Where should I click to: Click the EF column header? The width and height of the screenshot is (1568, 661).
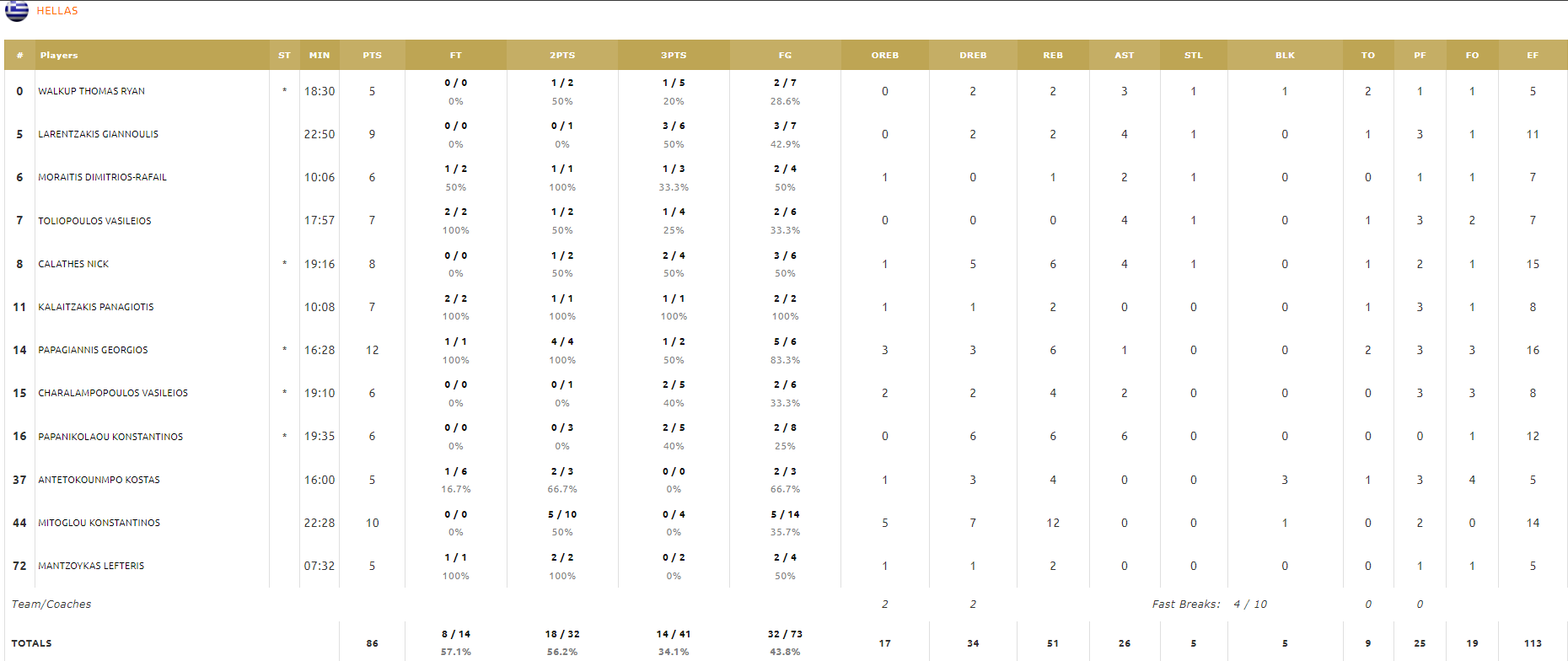coord(1533,55)
